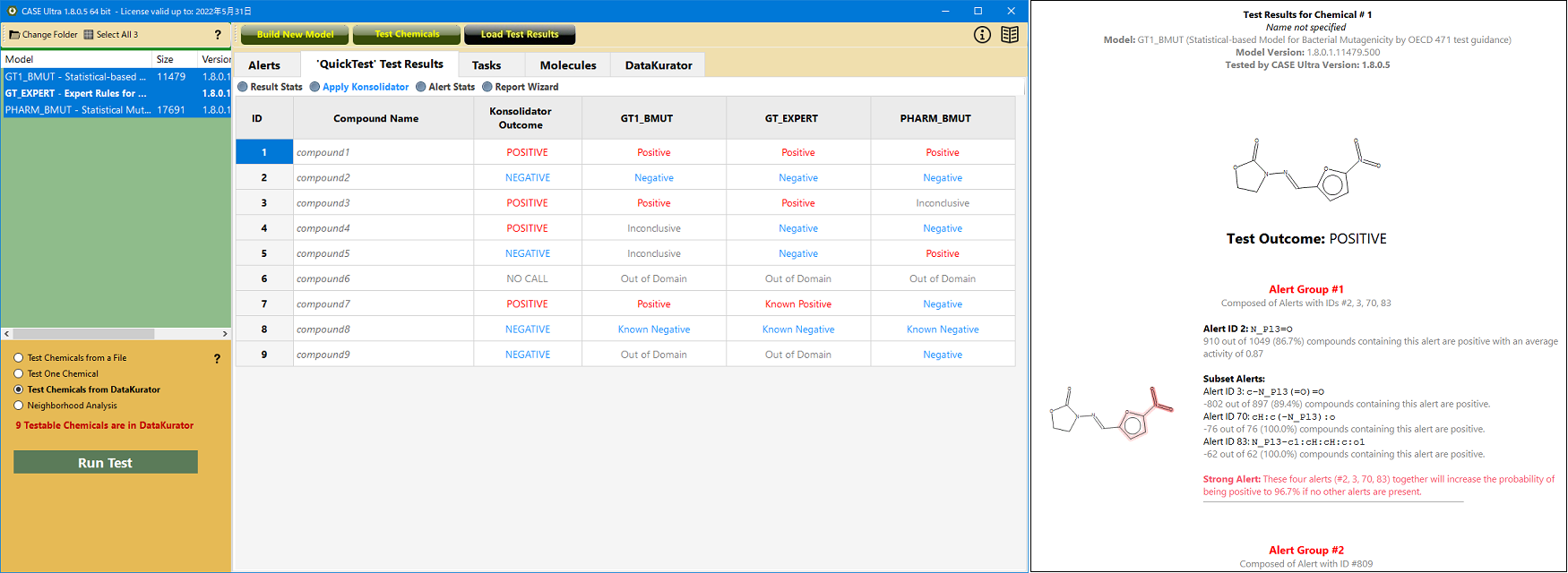Click compound3 name cell
1568x573 pixels.
[x=383, y=202]
